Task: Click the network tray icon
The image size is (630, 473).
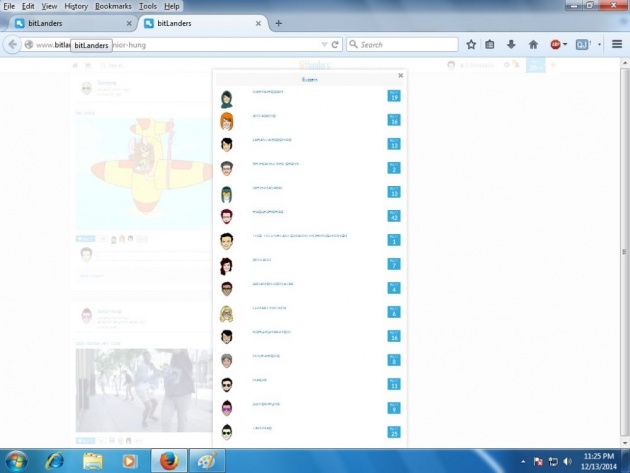Action: click(x=553, y=461)
